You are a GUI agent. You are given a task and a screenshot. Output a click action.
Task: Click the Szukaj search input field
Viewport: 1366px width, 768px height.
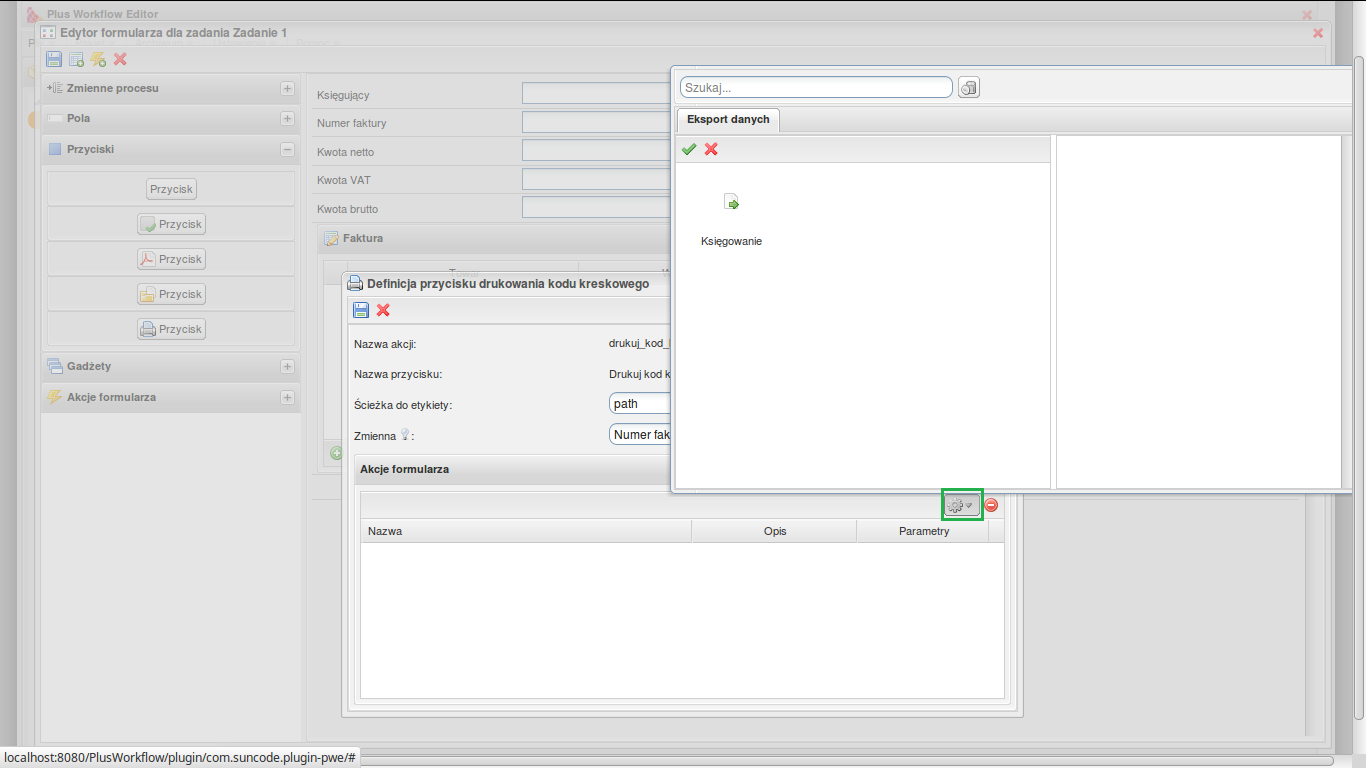815,88
